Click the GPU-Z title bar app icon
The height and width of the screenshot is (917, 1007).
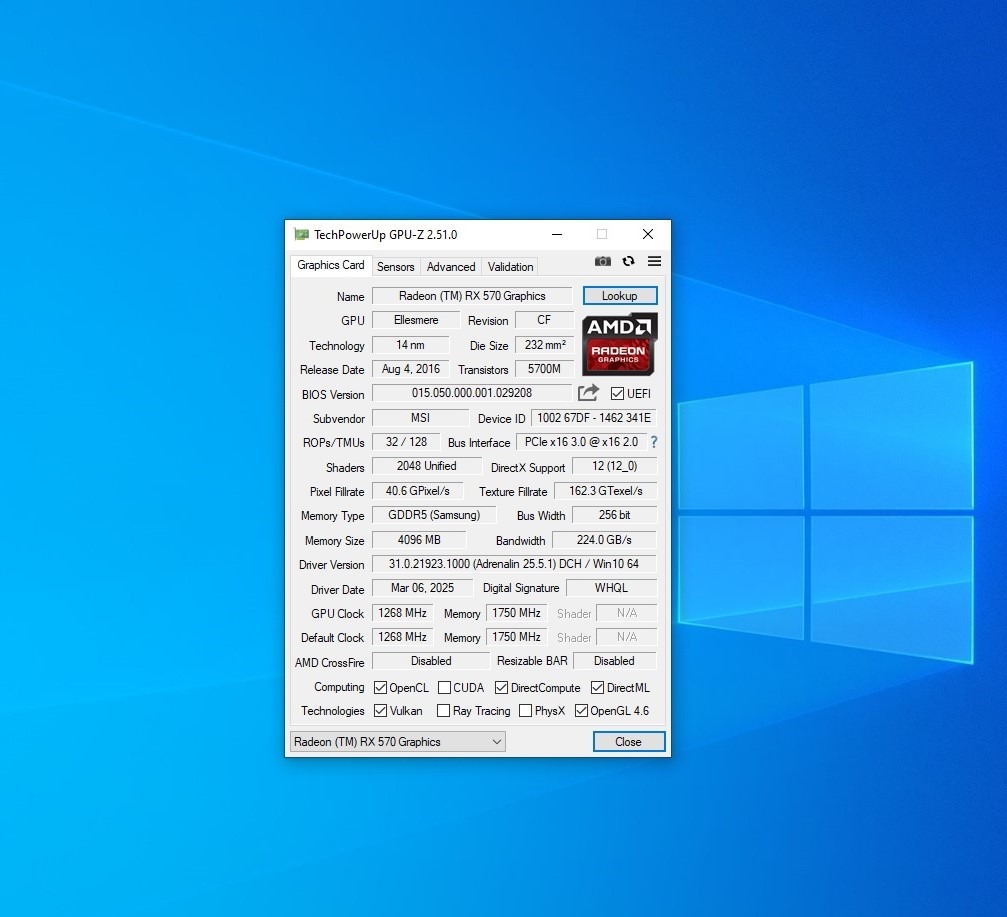[301, 234]
